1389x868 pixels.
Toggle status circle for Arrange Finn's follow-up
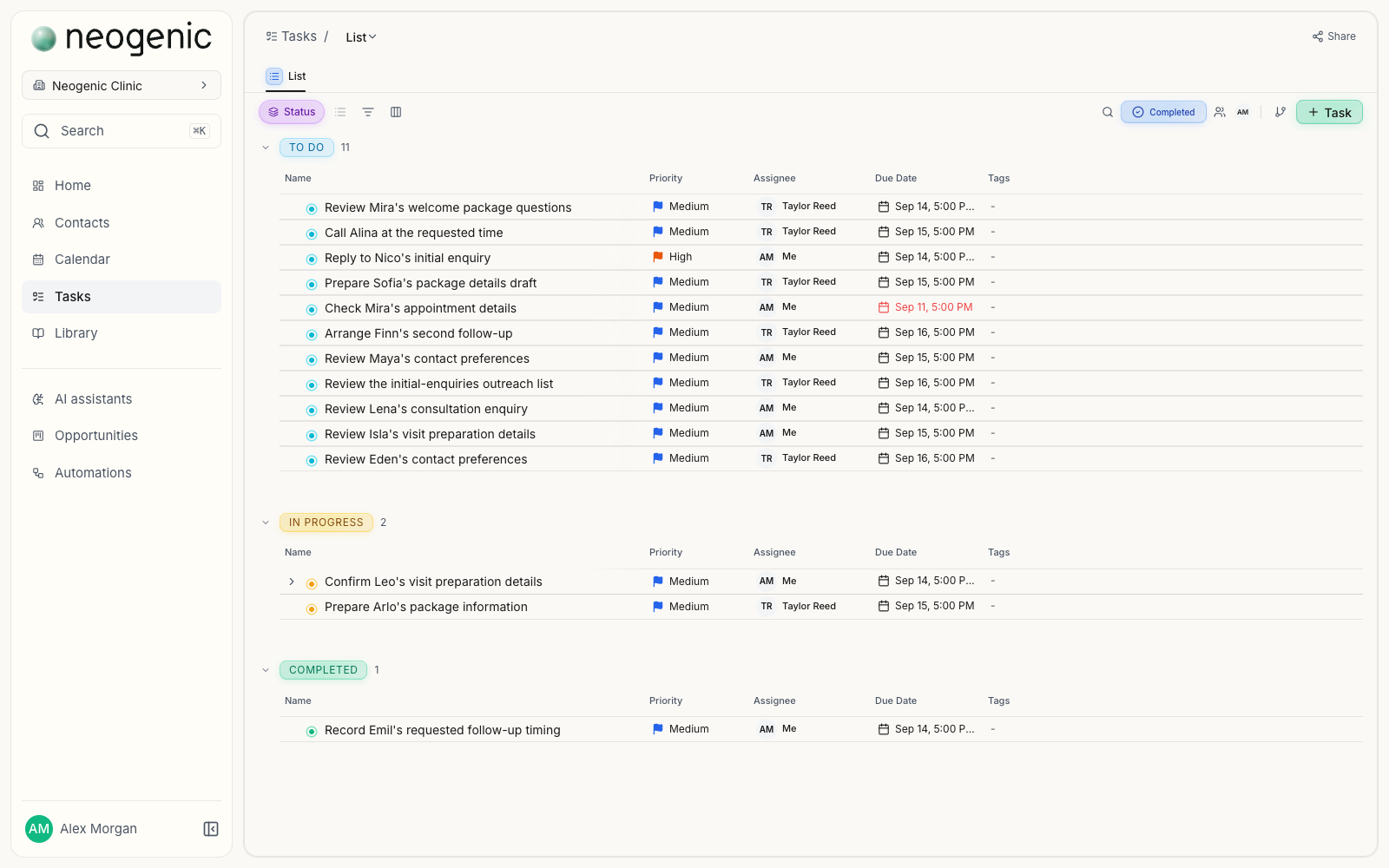click(x=312, y=334)
